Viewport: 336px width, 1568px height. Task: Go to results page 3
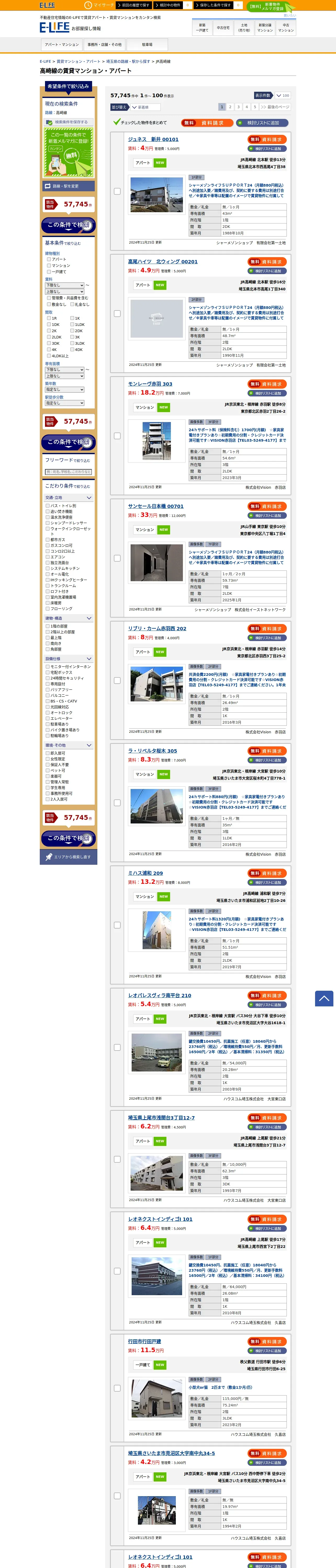(x=238, y=107)
